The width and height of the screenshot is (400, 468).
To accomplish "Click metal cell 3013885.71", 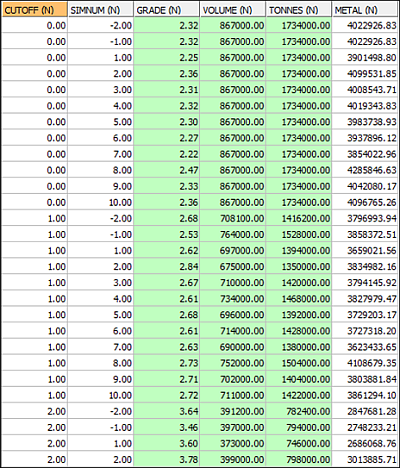I will pyautogui.click(x=366, y=460).
